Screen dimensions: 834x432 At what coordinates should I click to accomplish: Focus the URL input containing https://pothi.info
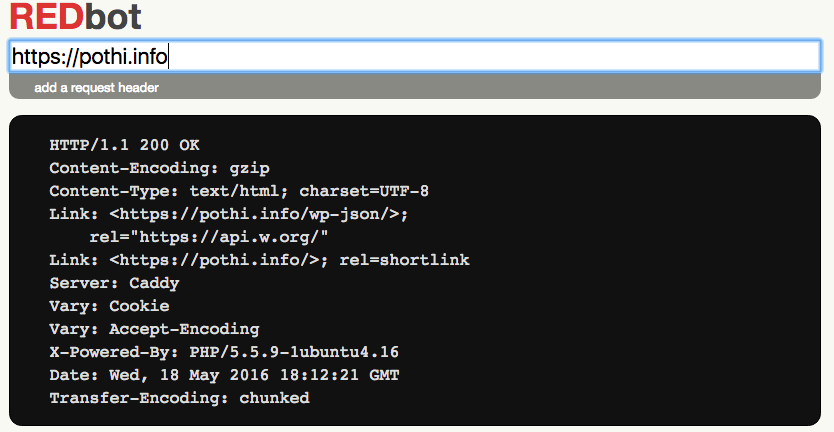pyautogui.click(x=415, y=56)
